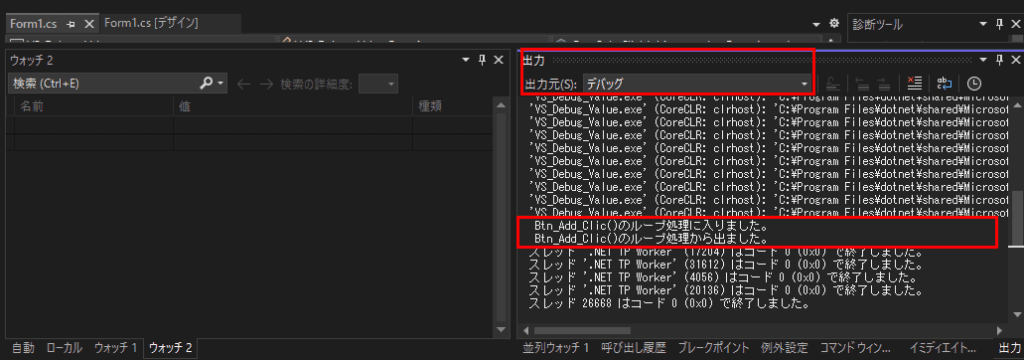Click Watch 2 scrollbar up arrow
This screenshot has width=1024, height=360.
point(501,105)
